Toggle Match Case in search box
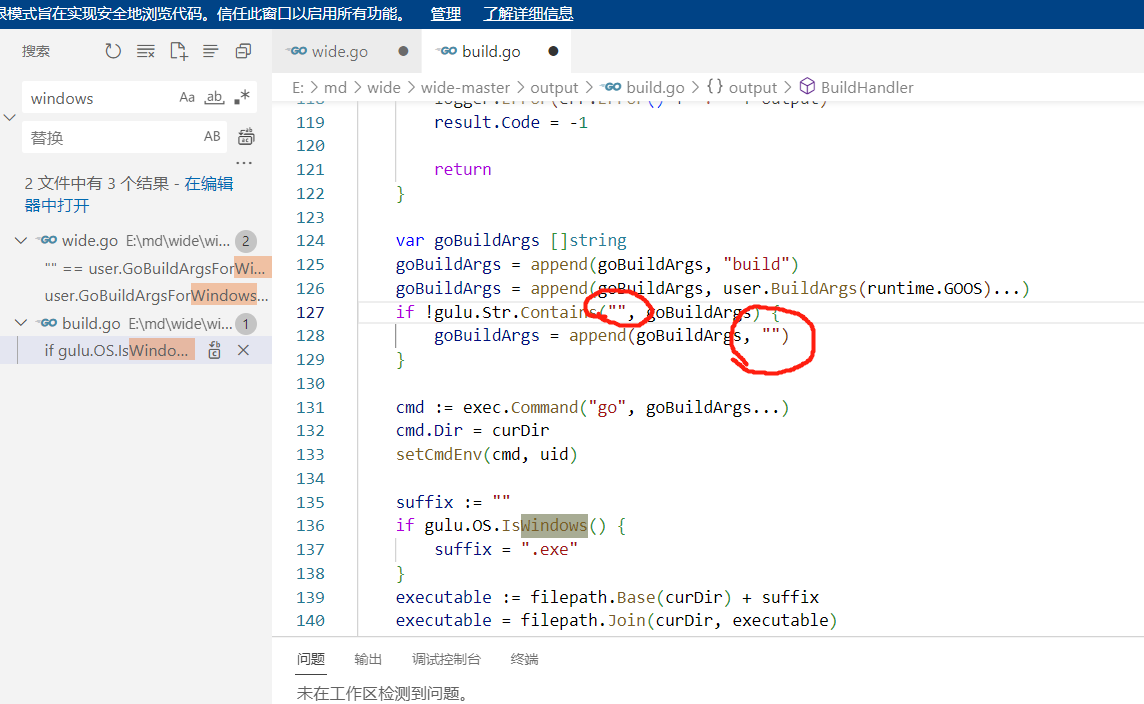 click(187, 98)
